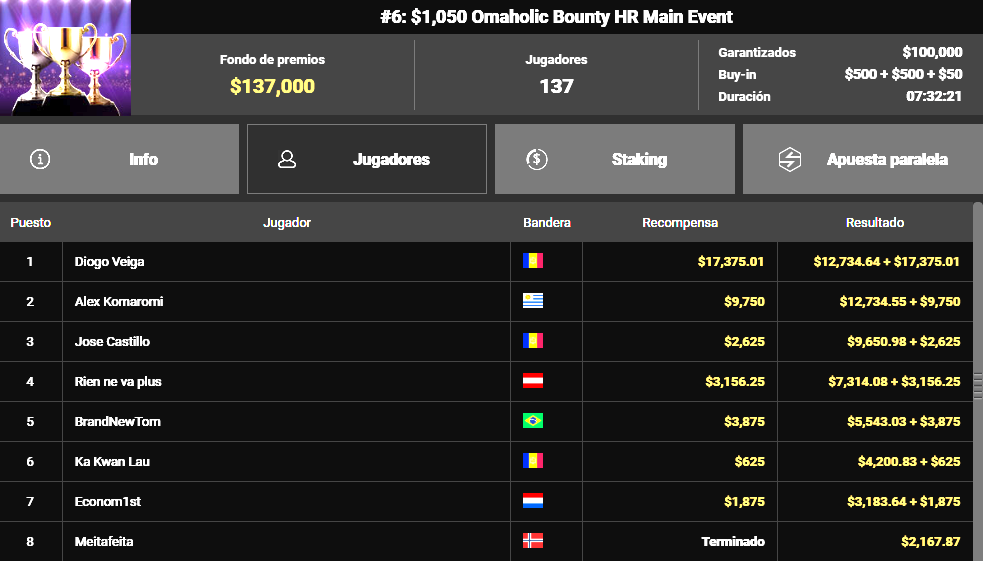Sort by the Recompensa column header

(680, 222)
